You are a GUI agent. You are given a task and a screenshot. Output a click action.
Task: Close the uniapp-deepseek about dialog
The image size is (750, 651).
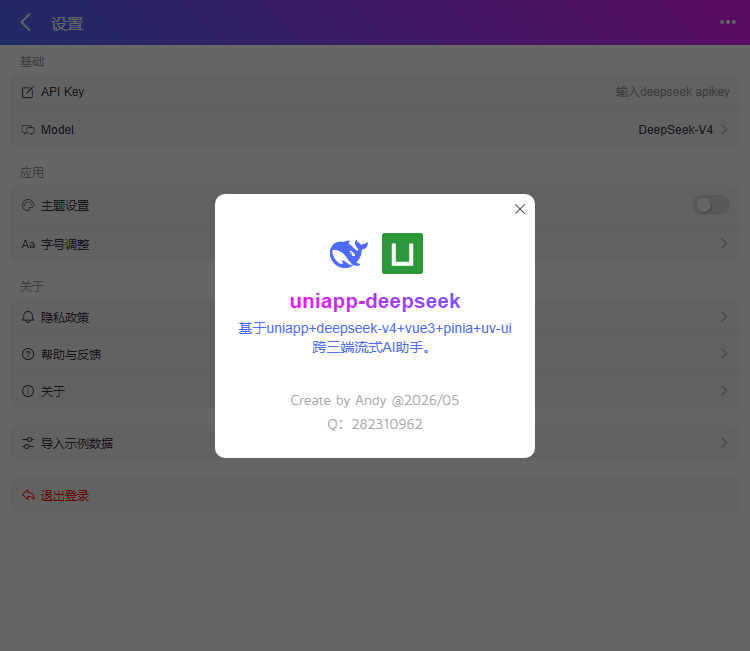coord(520,209)
